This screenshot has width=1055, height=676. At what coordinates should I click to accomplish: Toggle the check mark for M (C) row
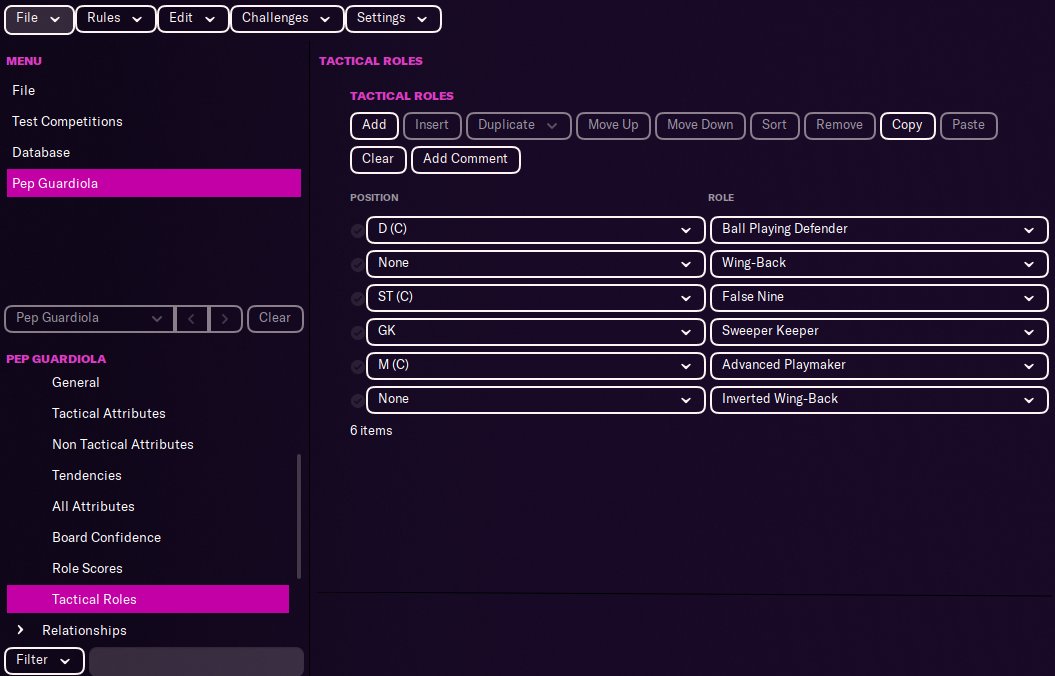pos(357,367)
